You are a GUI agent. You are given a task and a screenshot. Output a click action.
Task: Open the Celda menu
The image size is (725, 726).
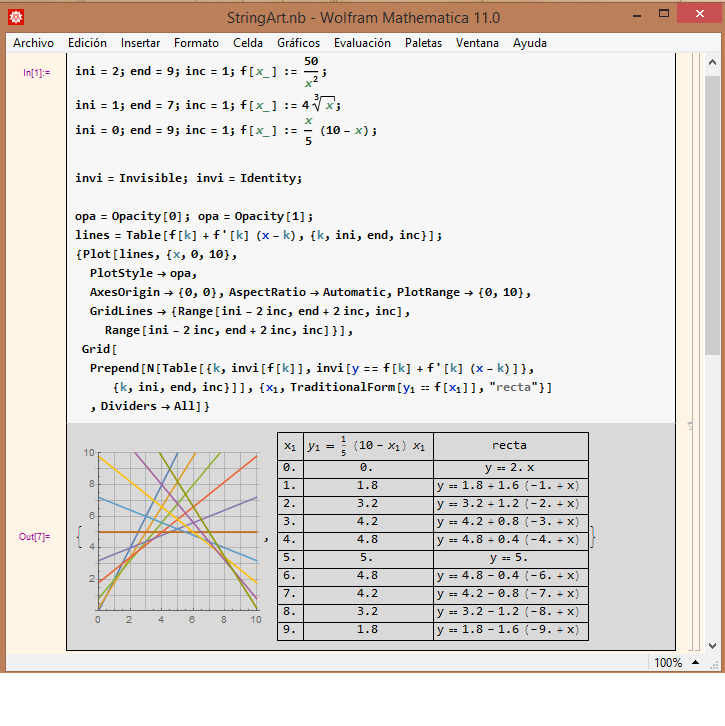[x=248, y=43]
